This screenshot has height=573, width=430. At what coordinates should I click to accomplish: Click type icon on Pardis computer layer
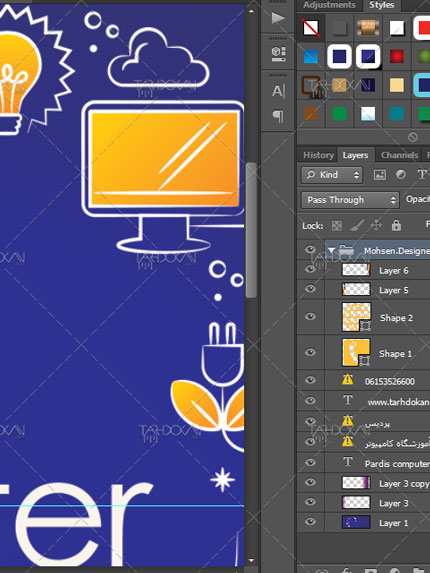348,462
